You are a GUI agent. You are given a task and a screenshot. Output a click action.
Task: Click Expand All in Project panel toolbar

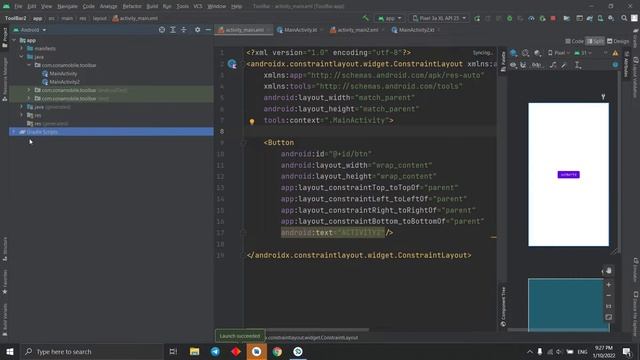[173, 30]
